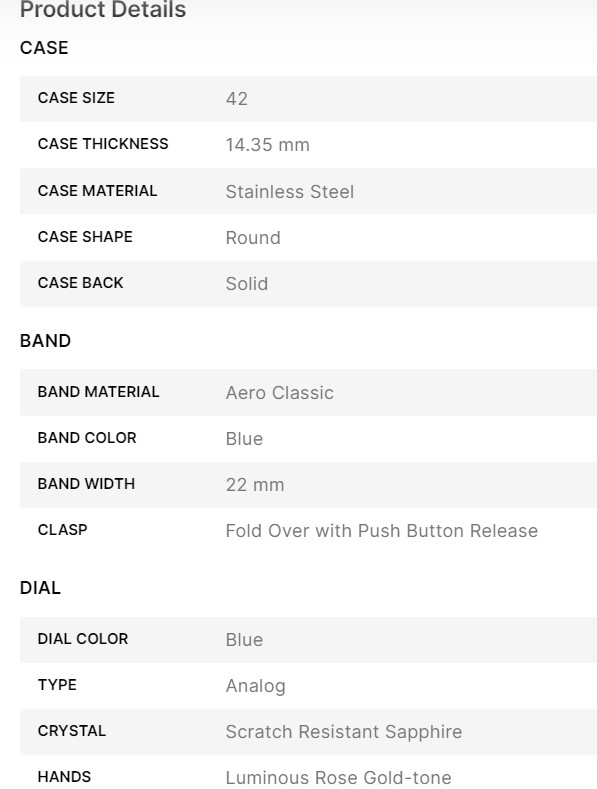This screenshot has width=597, height=789.
Task: Select the Luminous Rose Gold-tone hands value
Action: point(338,777)
